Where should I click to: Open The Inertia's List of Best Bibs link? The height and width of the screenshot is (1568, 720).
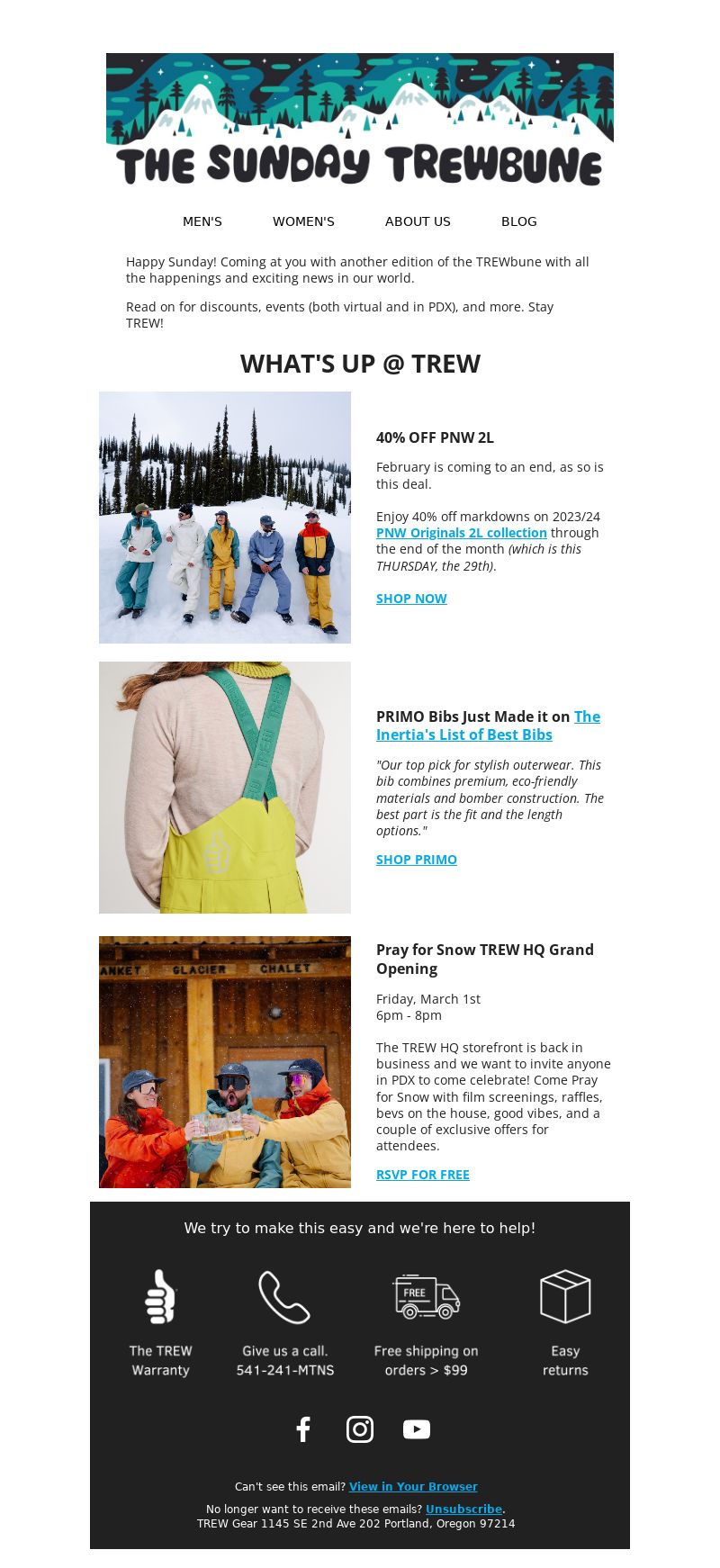point(489,725)
